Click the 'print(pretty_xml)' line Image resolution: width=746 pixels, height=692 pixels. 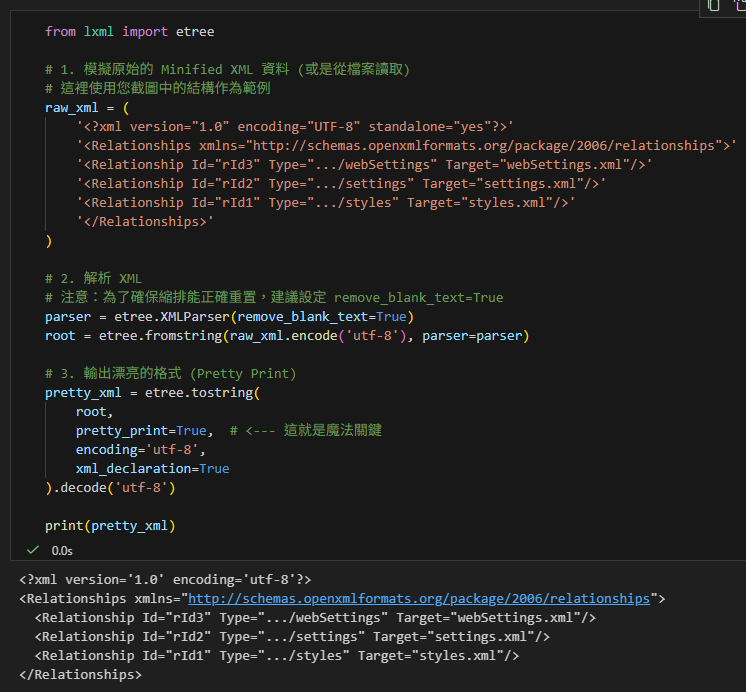[110, 526]
